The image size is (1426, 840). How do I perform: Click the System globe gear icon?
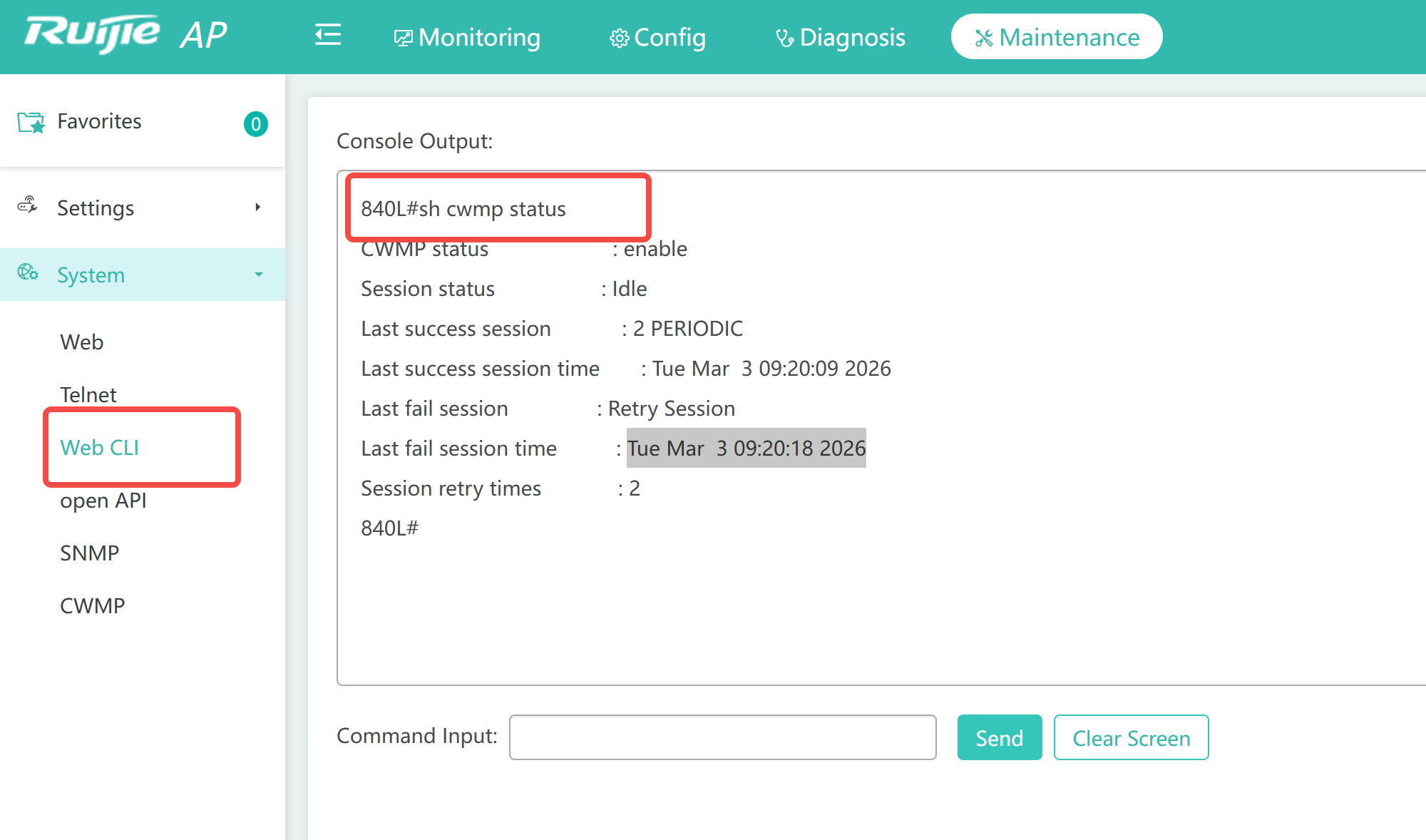tap(28, 272)
